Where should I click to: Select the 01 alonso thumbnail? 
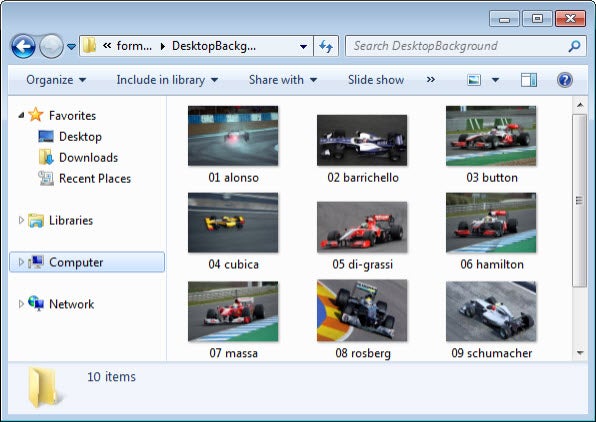pos(233,136)
